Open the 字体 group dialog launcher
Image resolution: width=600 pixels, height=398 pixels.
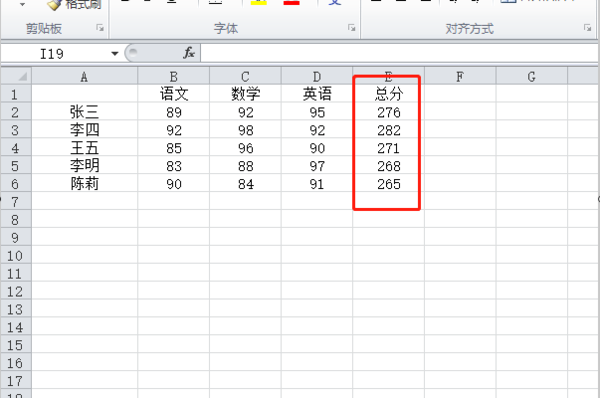tap(351, 28)
